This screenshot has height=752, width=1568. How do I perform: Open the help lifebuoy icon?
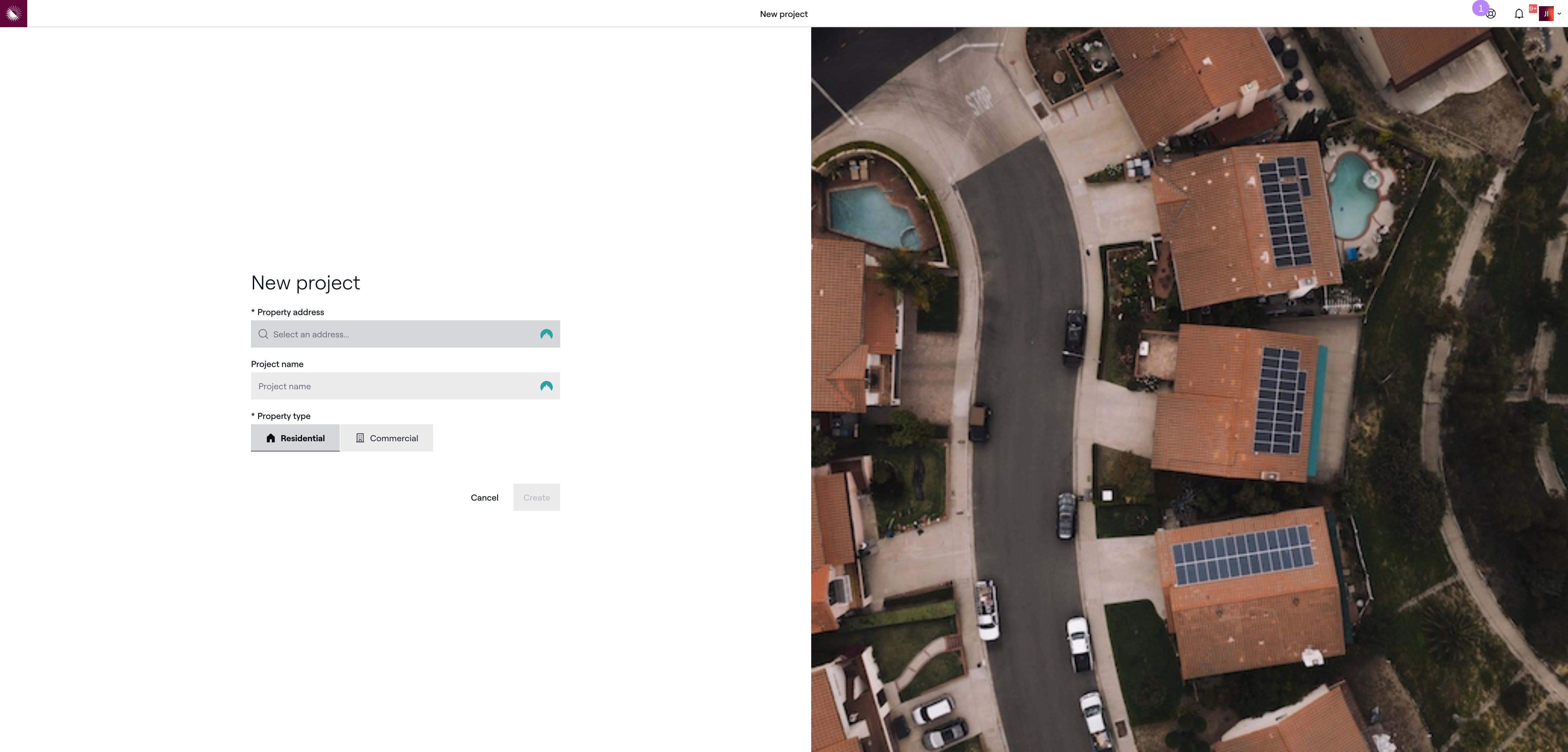(1491, 14)
